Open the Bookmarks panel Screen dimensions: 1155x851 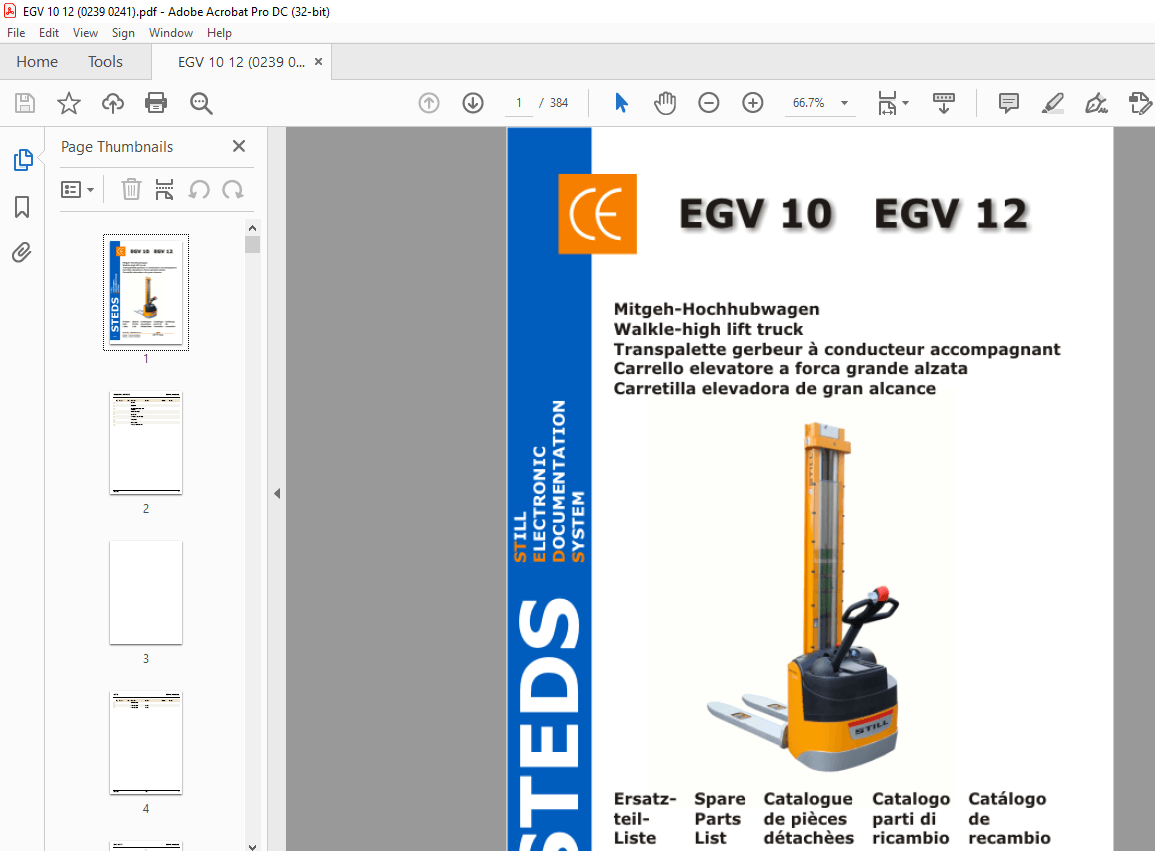tap(22, 207)
